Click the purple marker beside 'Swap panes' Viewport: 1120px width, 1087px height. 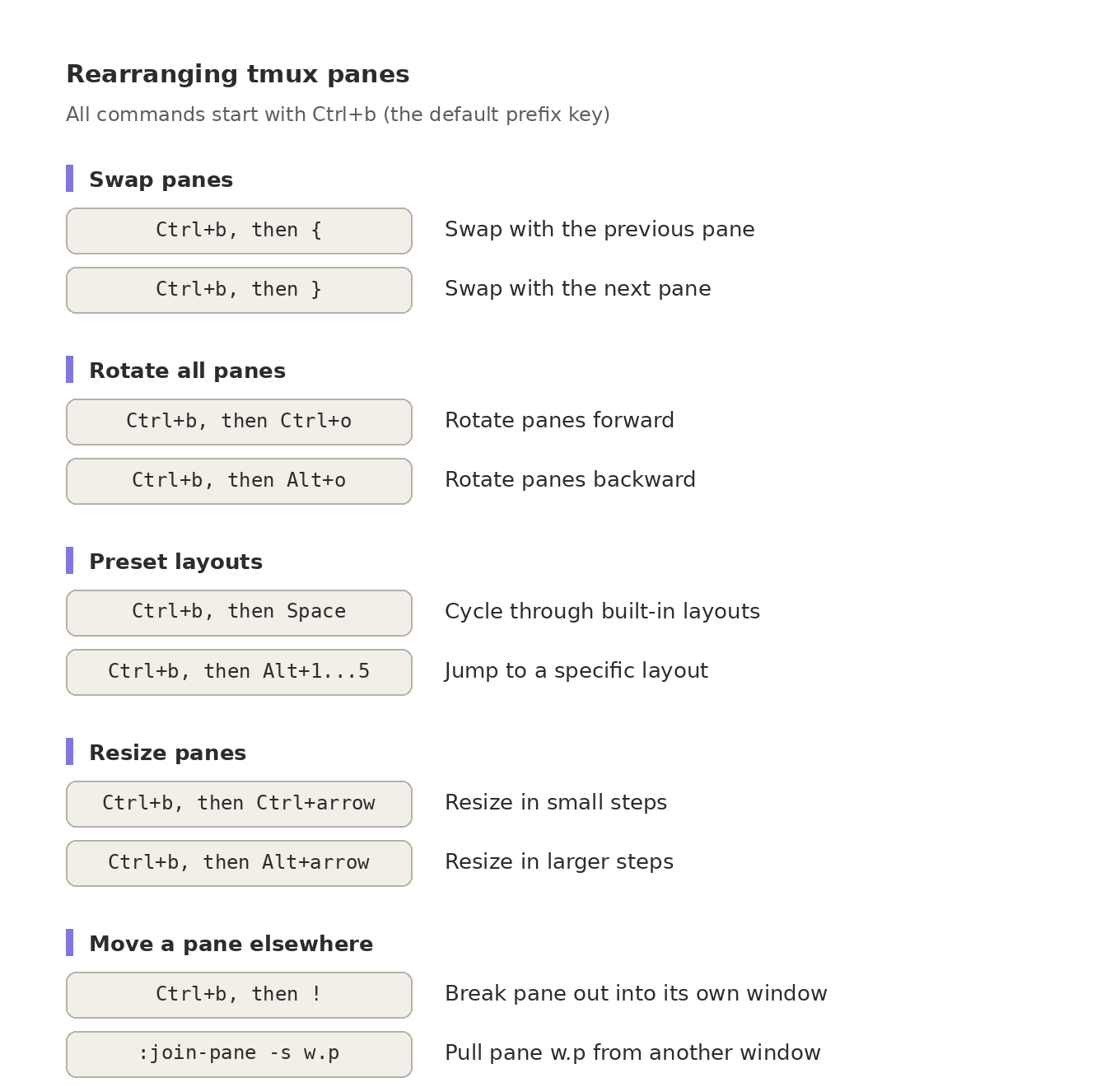[70, 179]
